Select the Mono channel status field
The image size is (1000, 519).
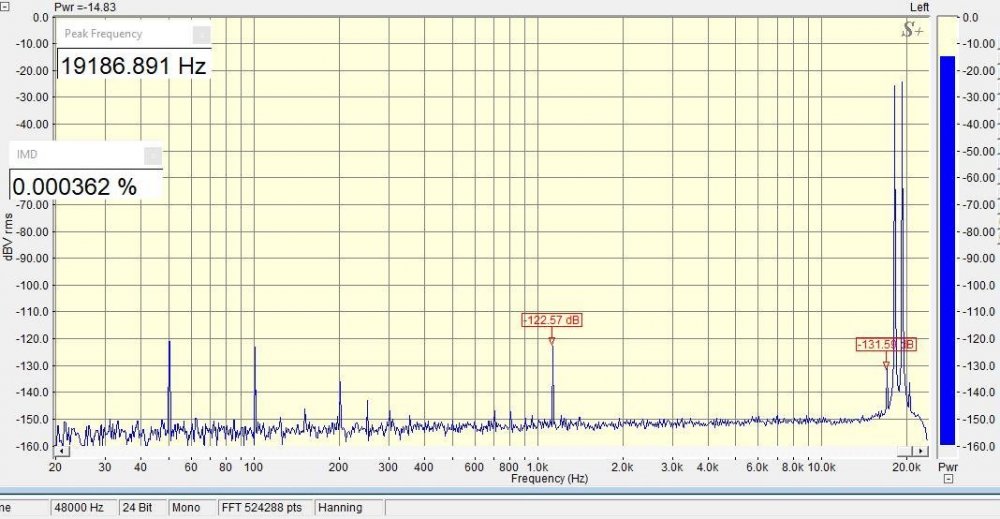(191, 507)
